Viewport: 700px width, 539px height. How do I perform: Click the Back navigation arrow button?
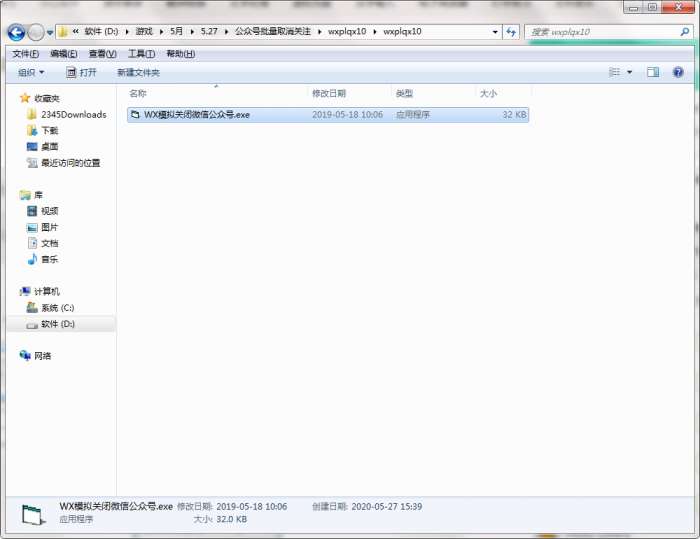click(x=17, y=32)
